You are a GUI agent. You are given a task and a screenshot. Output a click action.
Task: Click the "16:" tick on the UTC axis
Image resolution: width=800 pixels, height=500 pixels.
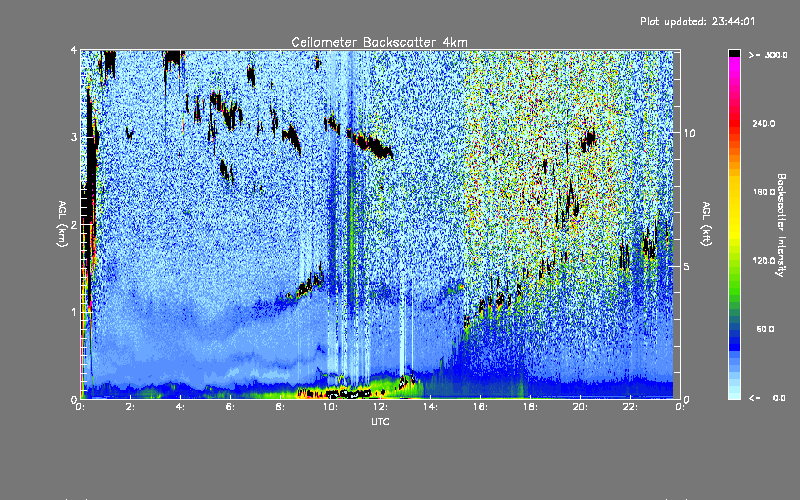point(480,407)
